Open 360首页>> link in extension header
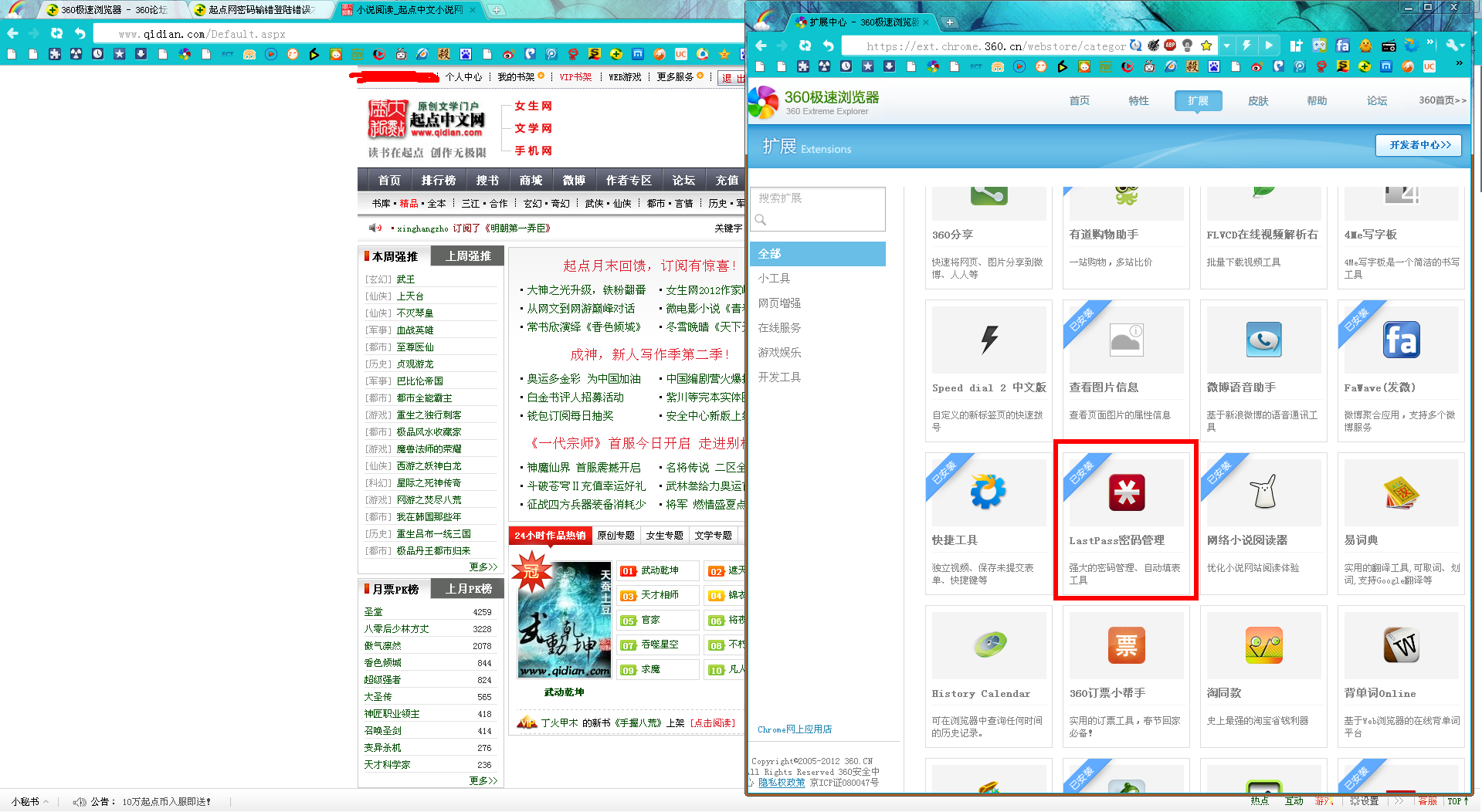 pyautogui.click(x=1443, y=101)
